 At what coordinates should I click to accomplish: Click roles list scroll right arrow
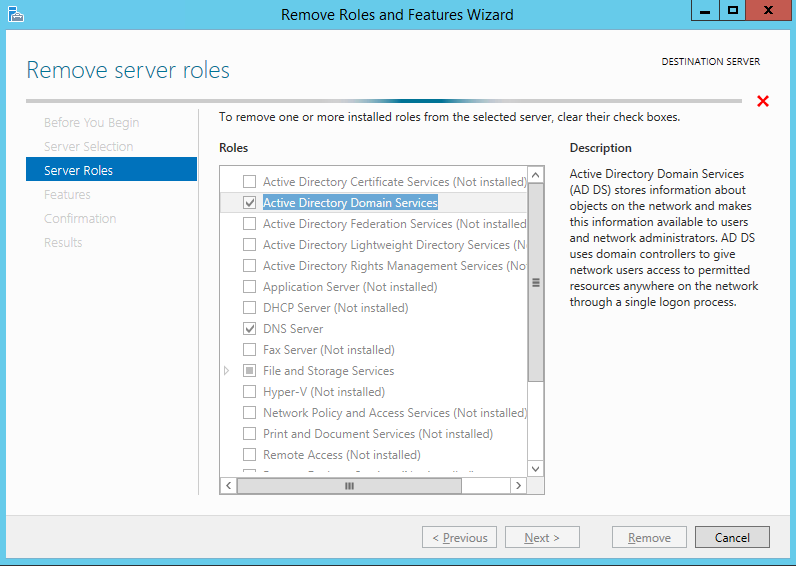[518, 486]
